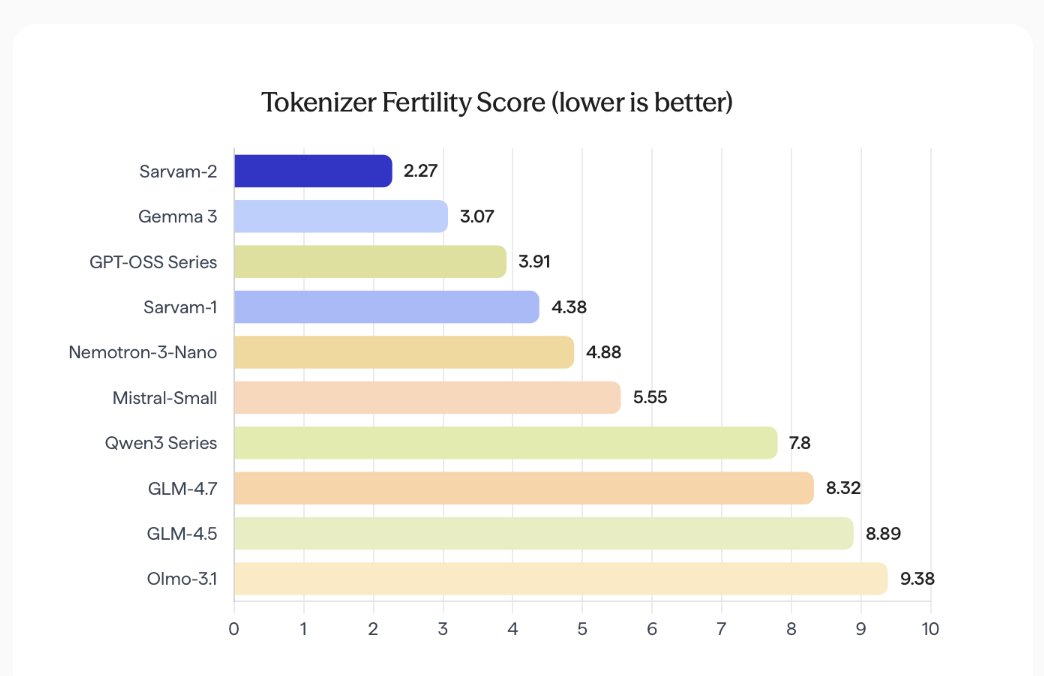
Task: Click the Sarvam-2 axis label
Action: click(x=178, y=171)
